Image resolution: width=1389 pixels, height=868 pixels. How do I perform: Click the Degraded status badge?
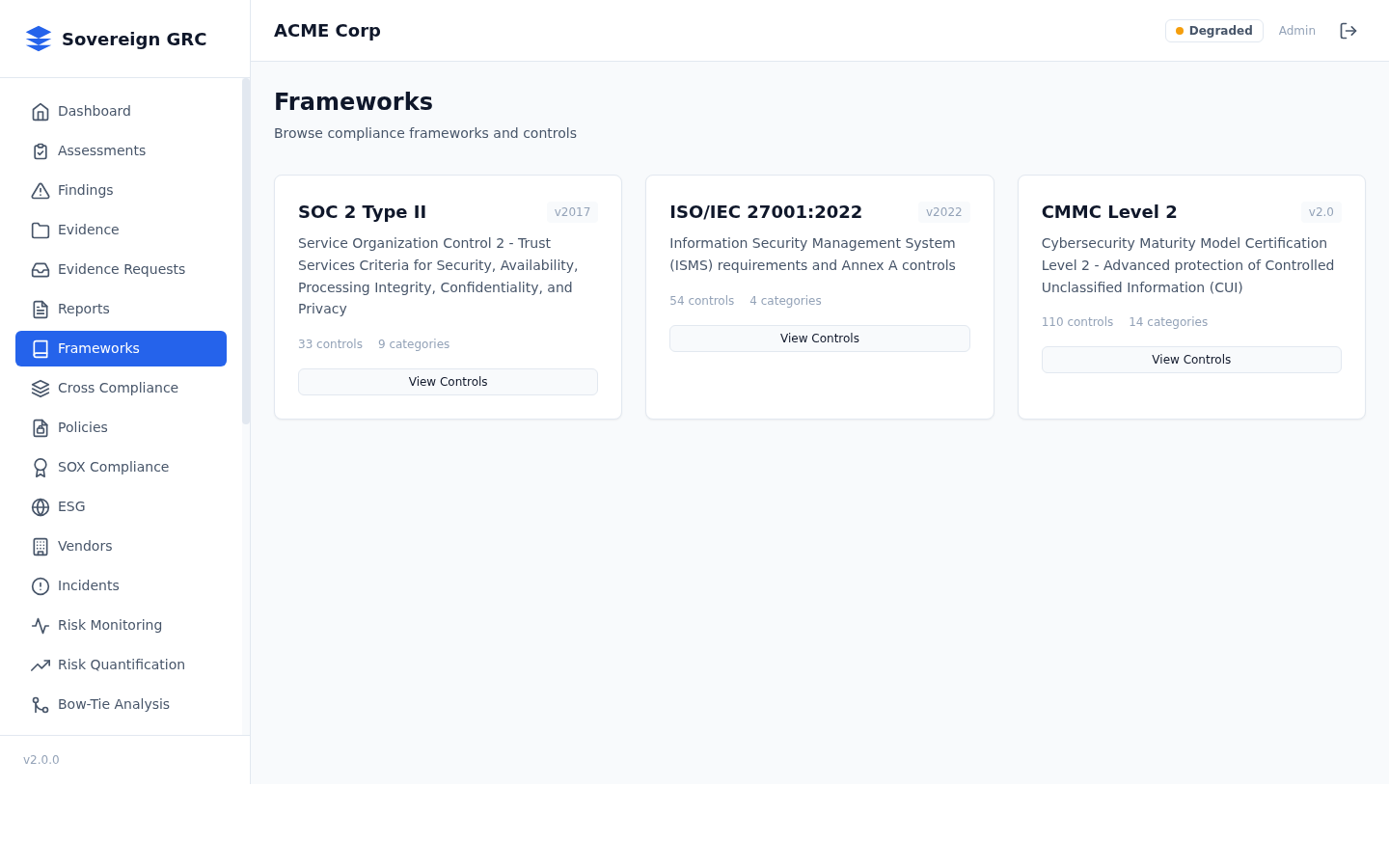[x=1213, y=30]
